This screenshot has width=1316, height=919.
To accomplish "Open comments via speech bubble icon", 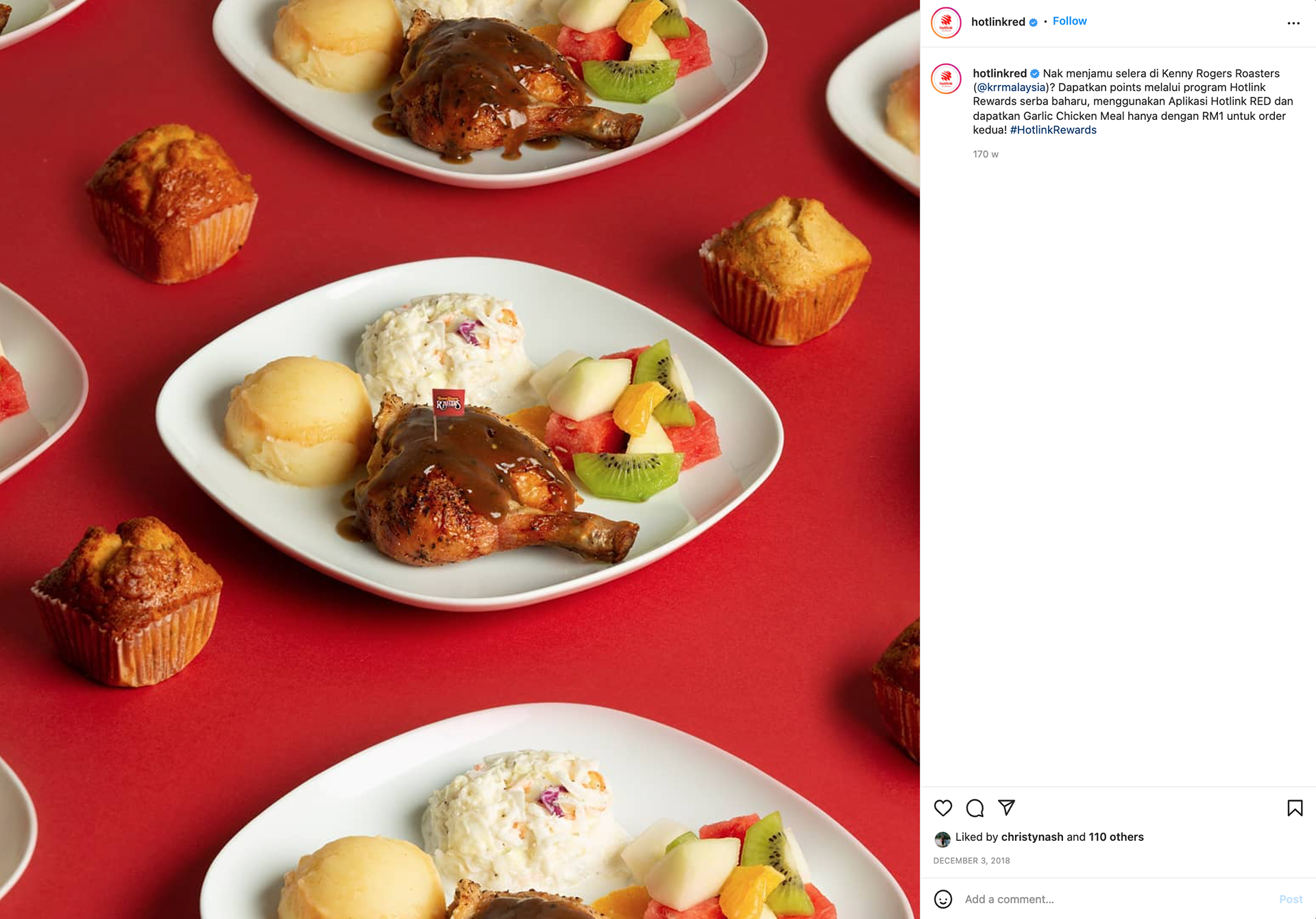I will click(x=975, y=808).
